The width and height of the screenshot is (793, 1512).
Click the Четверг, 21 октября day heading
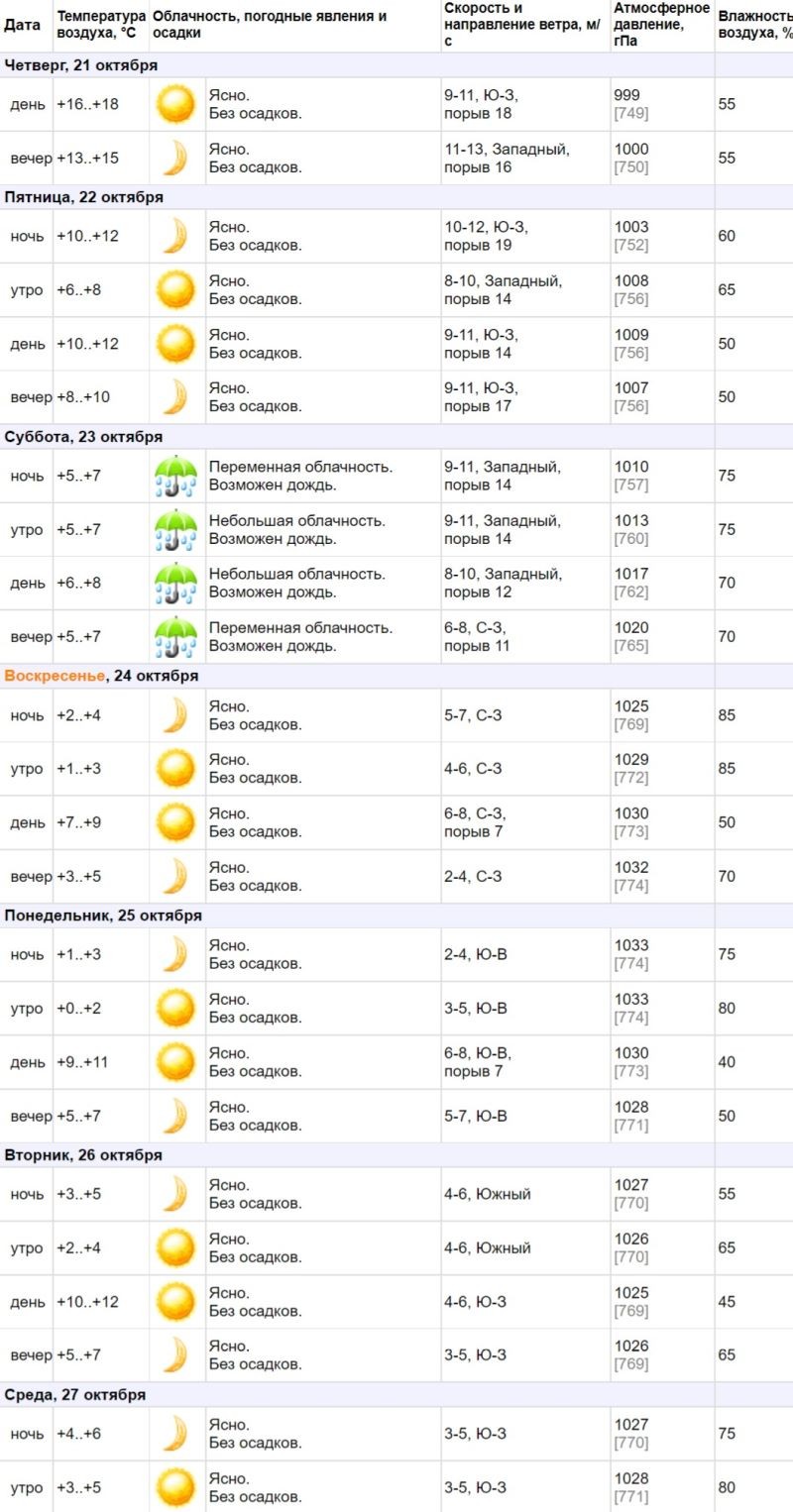click(x=81, y=65)
